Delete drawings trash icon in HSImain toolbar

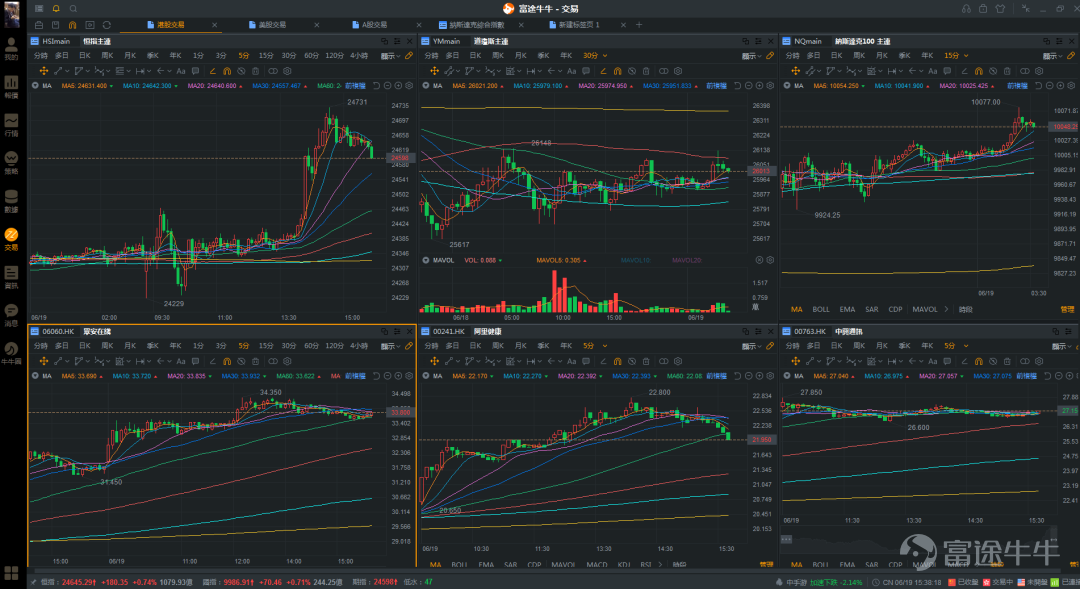pyautogui.click(x=256, y=71)
